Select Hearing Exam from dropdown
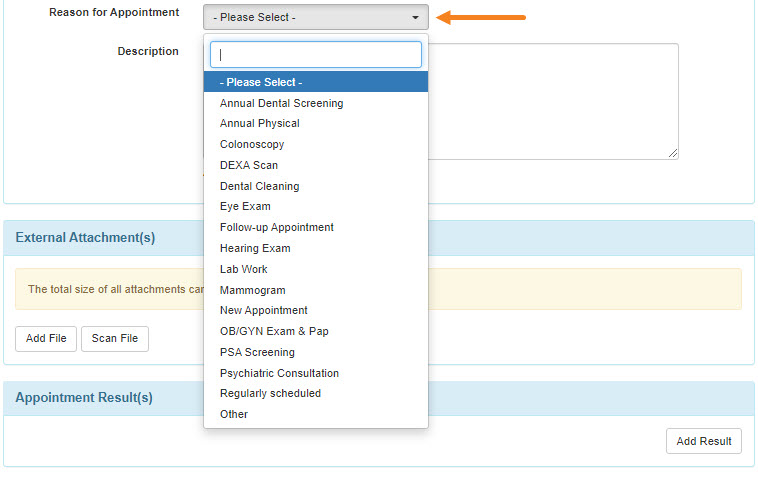Viewport: 758px width, 480px height. [255, 248]
